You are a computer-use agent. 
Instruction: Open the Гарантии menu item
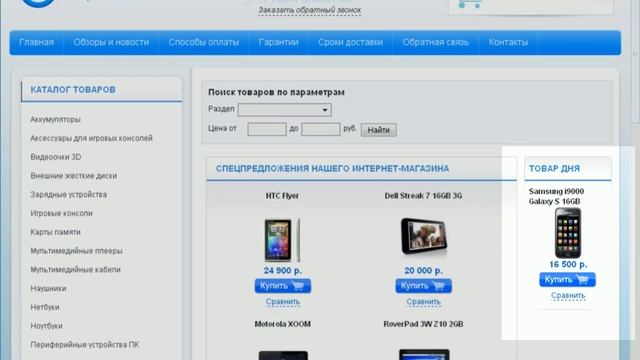click(278, 42)
